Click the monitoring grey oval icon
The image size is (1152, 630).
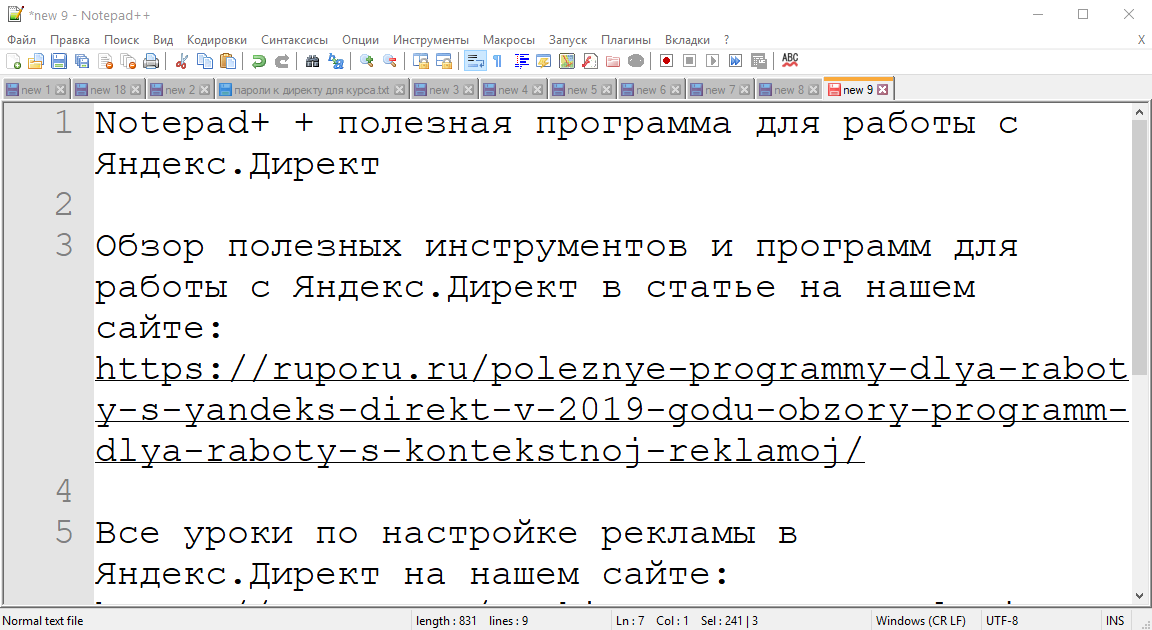636,61
